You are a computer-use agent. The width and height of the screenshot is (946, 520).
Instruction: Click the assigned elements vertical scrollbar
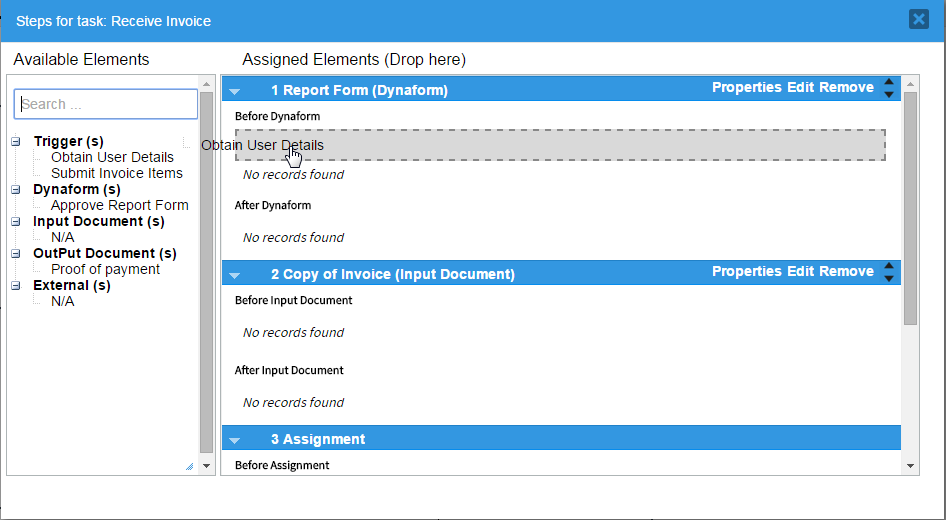pos(910,208)
